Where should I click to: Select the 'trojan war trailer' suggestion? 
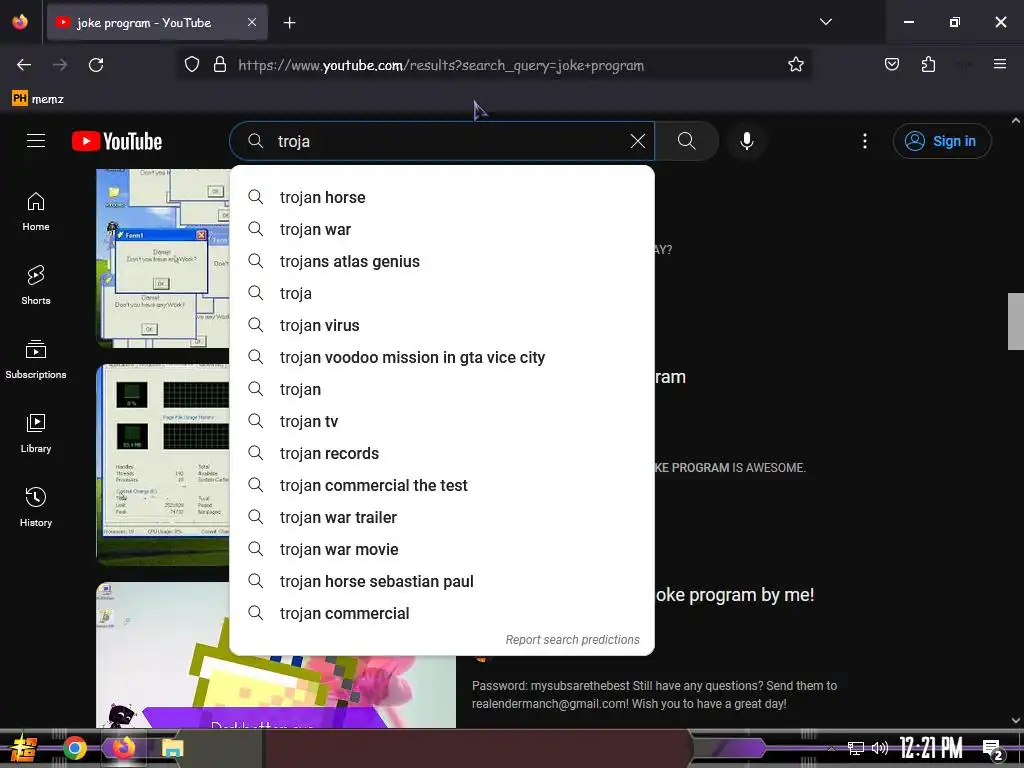pyautogui.click(x=442, y=517)
